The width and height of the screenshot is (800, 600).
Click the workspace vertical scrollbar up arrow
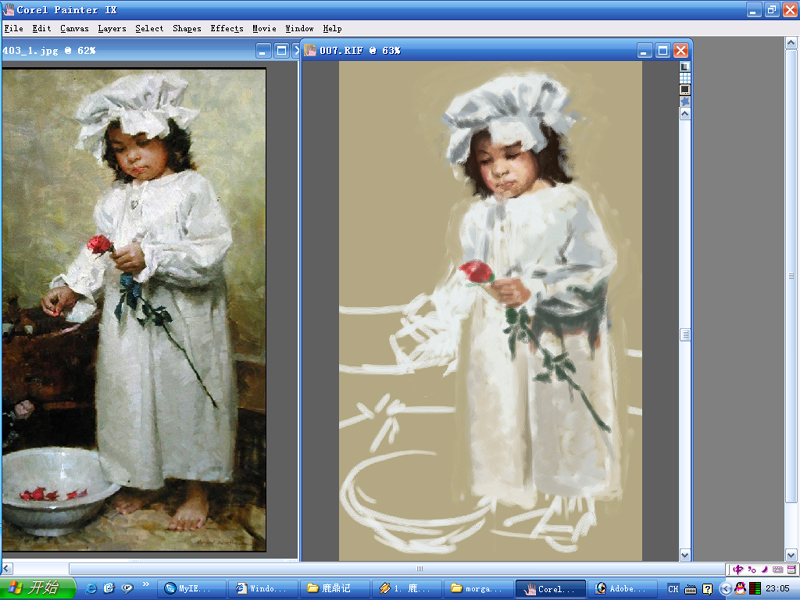pyautogui.click(x=791, y=43)
